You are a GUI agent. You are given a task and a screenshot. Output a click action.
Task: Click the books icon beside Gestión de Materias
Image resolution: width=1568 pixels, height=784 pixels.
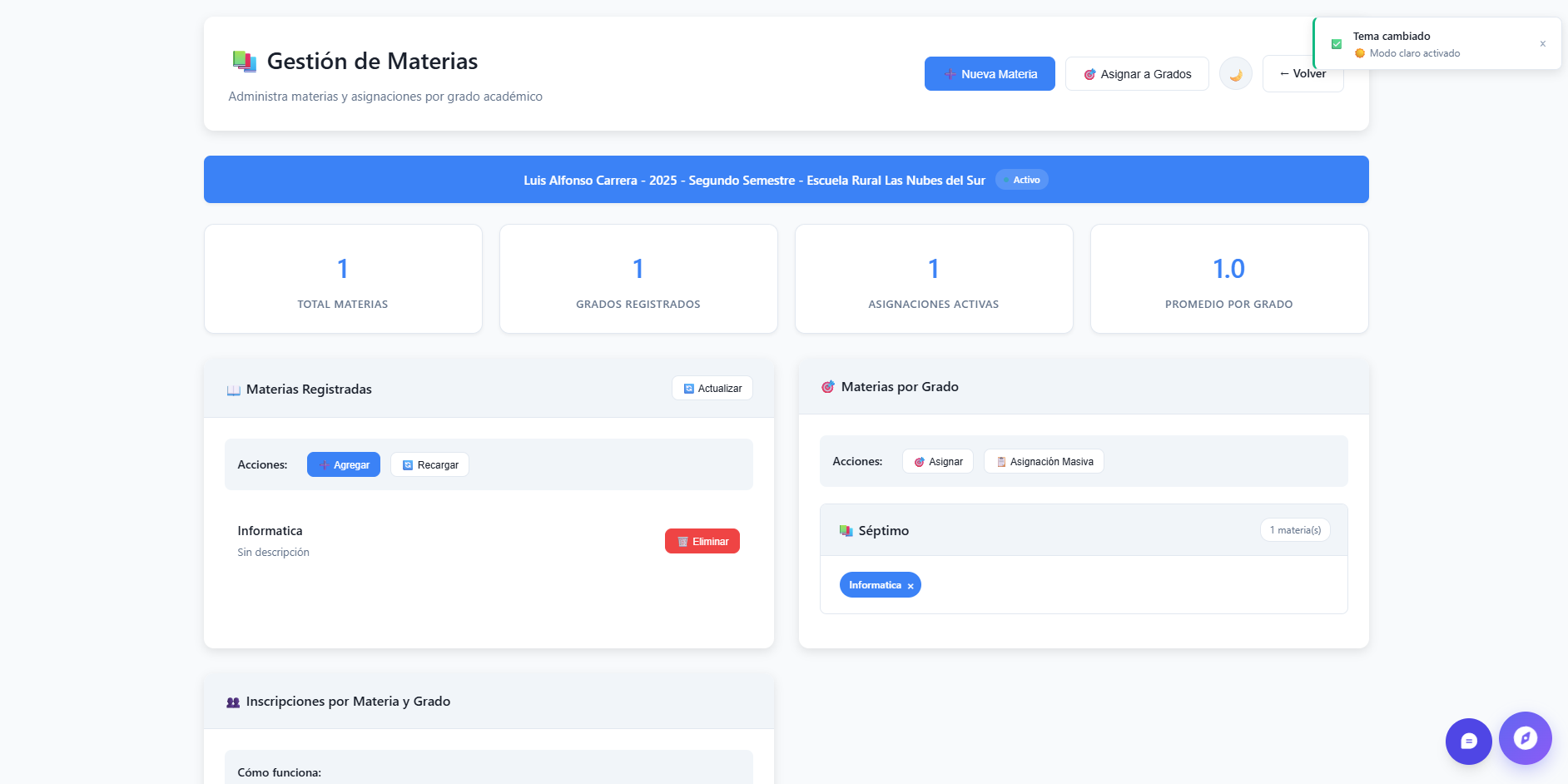[243, 60]
